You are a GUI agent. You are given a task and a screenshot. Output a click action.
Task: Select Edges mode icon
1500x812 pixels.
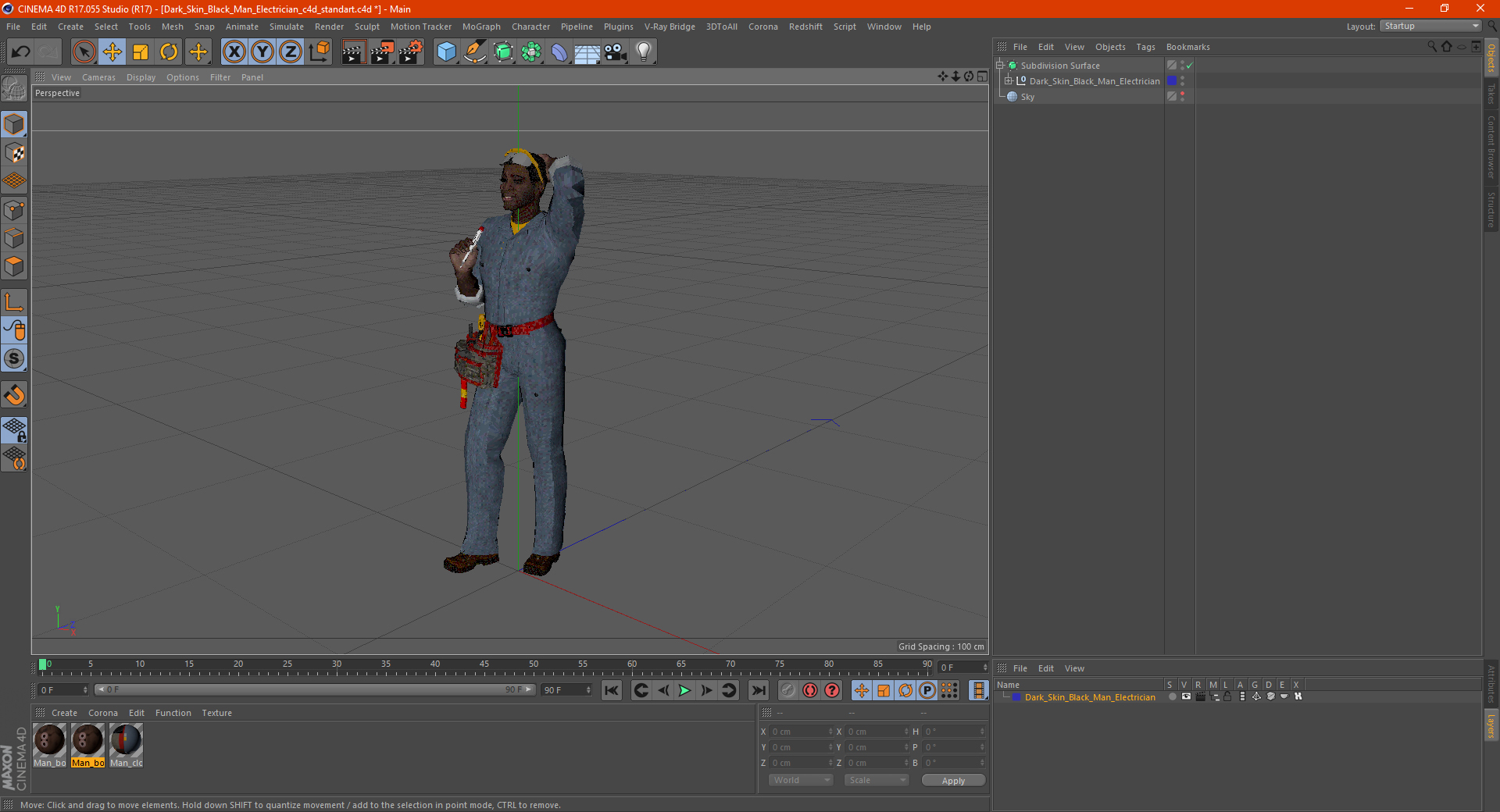coord(14,238)
